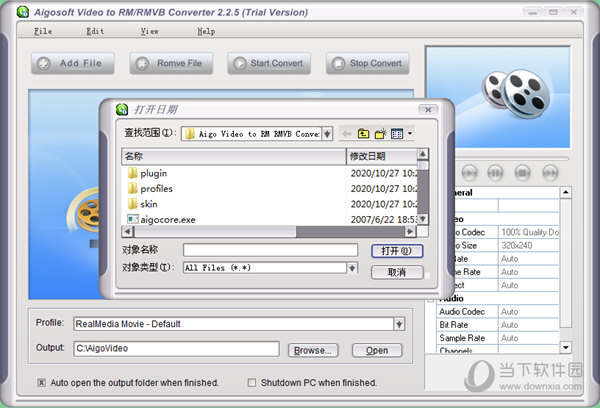Collapse the Audio section expander
The image size is (600, 408).
(x=430, y=299)
